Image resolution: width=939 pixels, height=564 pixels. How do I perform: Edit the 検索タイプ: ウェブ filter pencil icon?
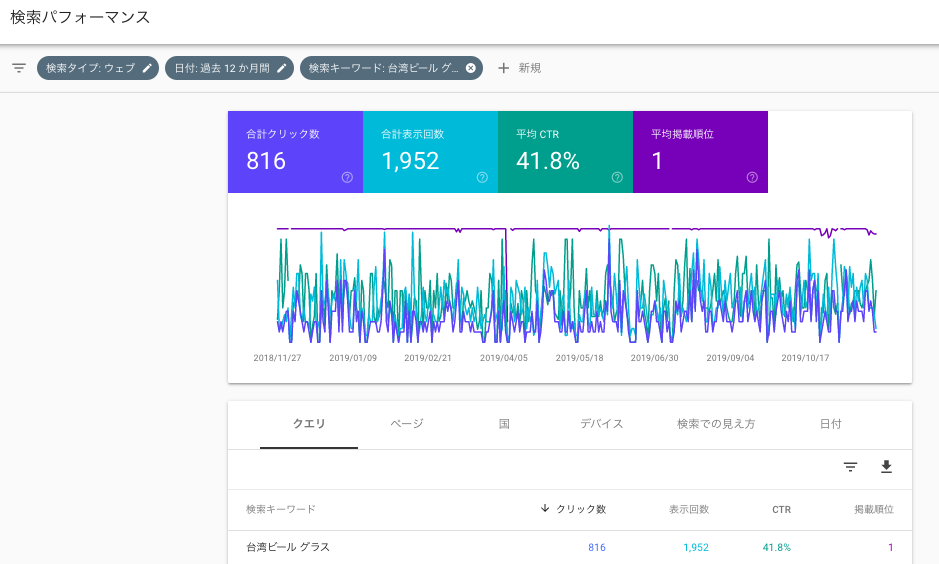tap(147, 68)
